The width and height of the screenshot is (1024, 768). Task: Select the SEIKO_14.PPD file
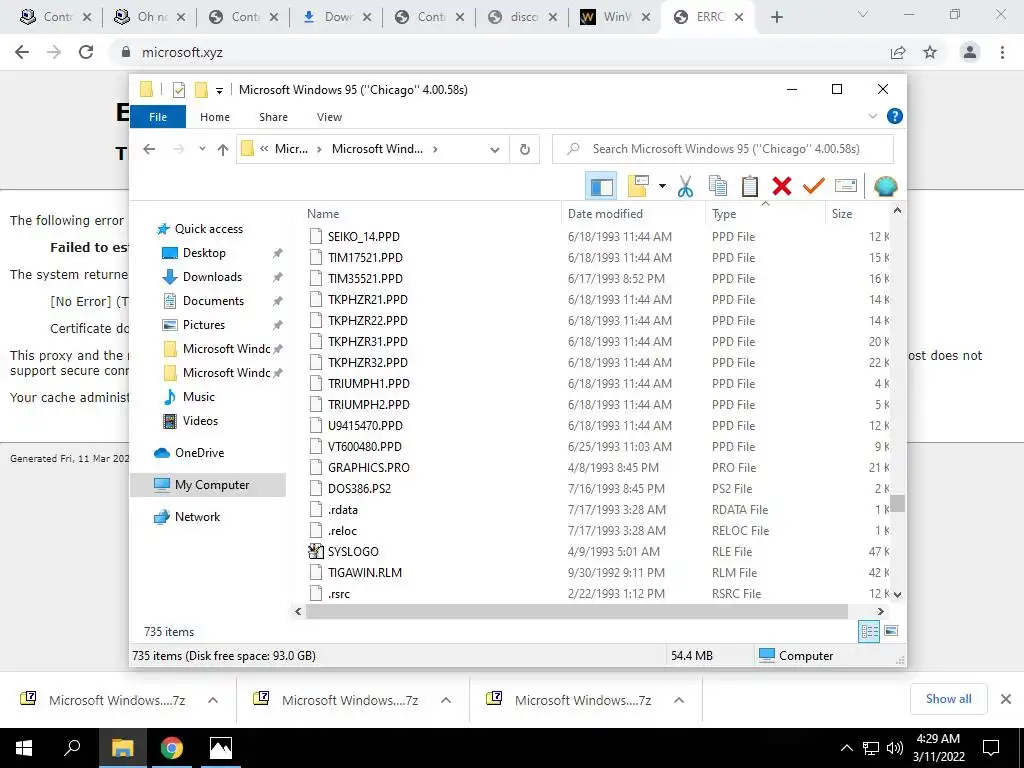[364, 236]
